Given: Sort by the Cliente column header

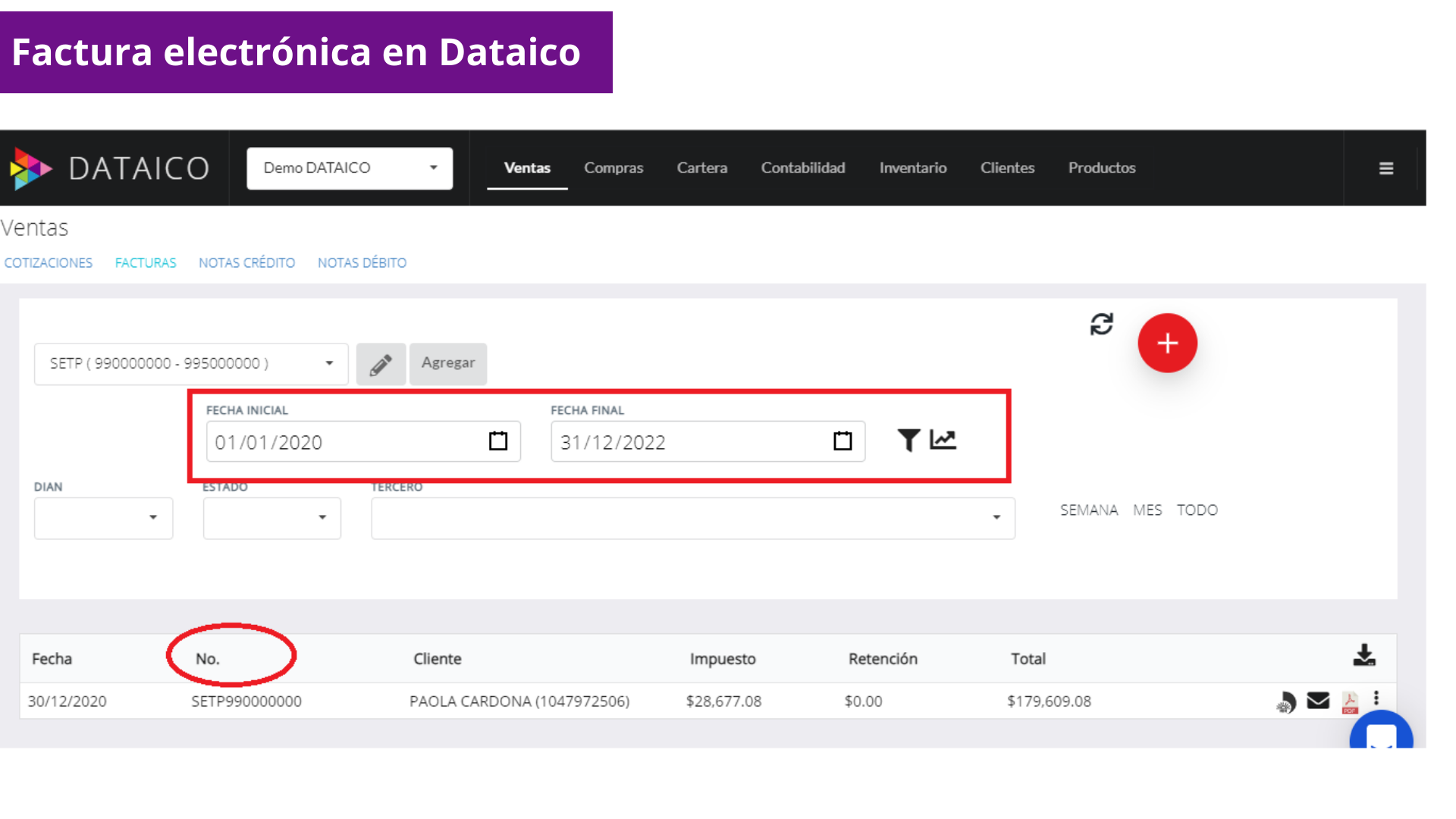Looking at the screenshot, I should 438,659.
